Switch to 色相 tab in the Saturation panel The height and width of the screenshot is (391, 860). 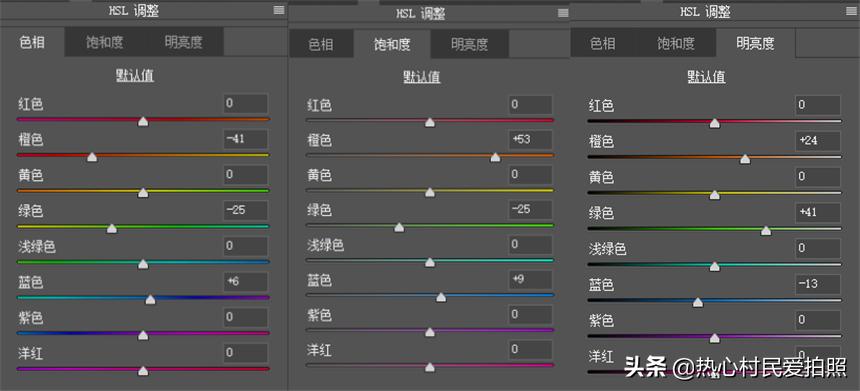[321, 44]
